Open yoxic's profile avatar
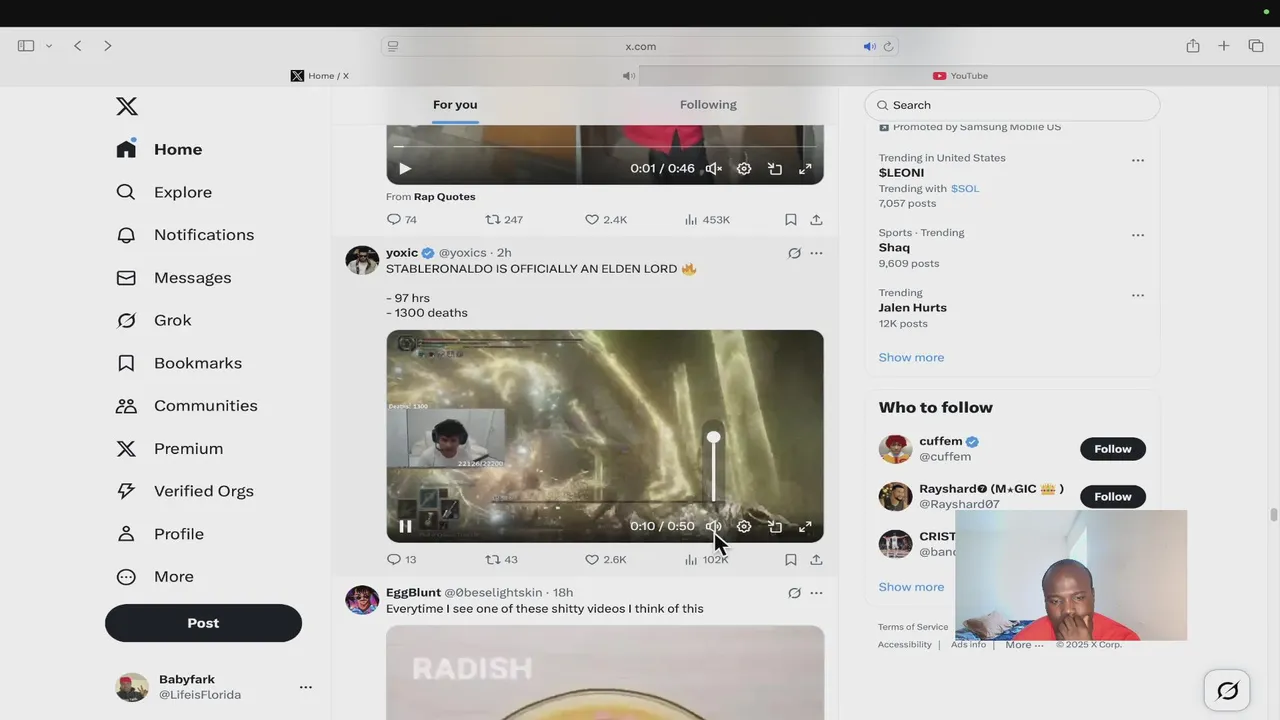Image resolution: width=1280 pixels, height=720 pixels. pyautogui.click(x=362, y=260)
